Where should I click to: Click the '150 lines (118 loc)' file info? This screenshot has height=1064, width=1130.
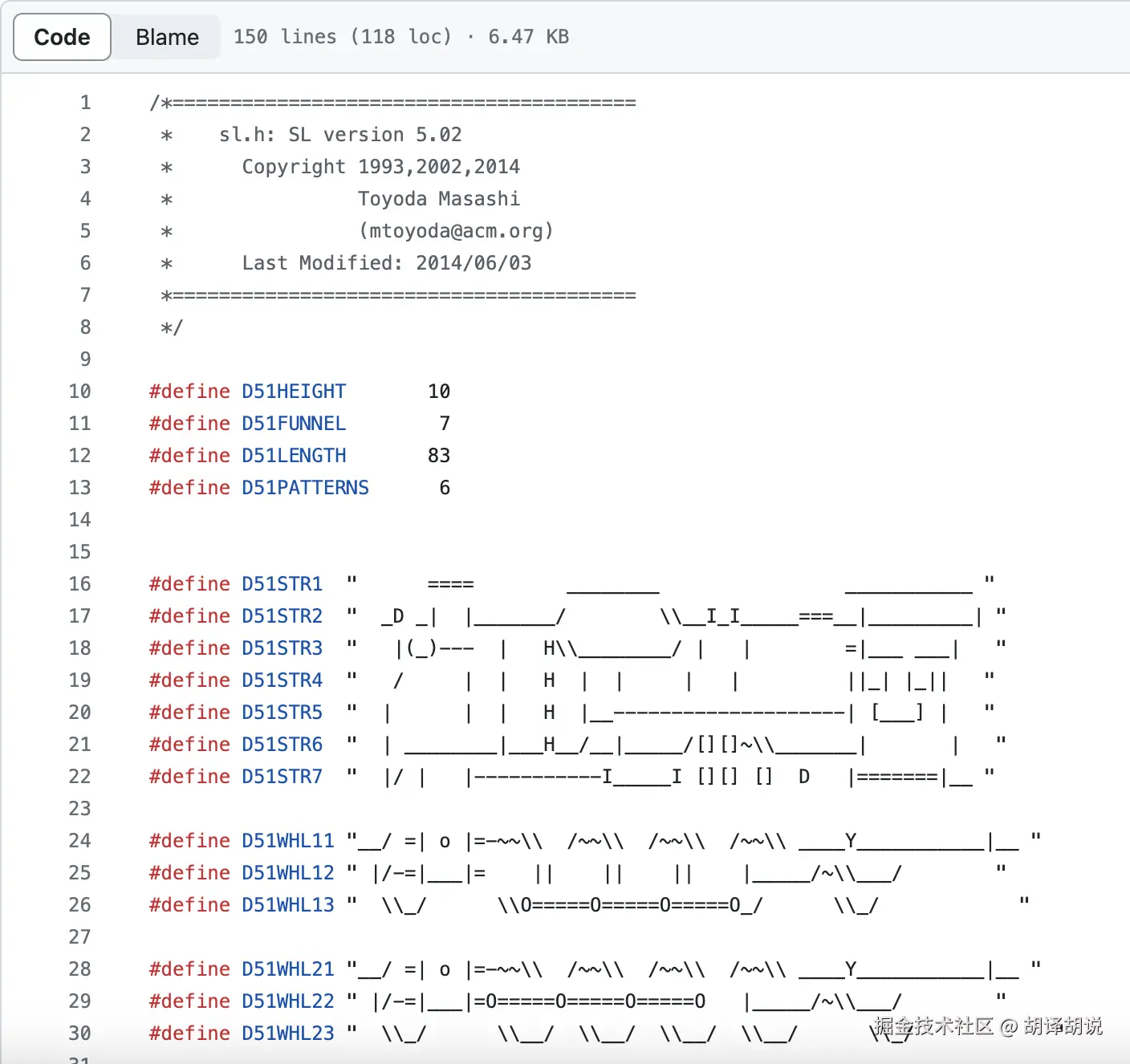point(343,37)
